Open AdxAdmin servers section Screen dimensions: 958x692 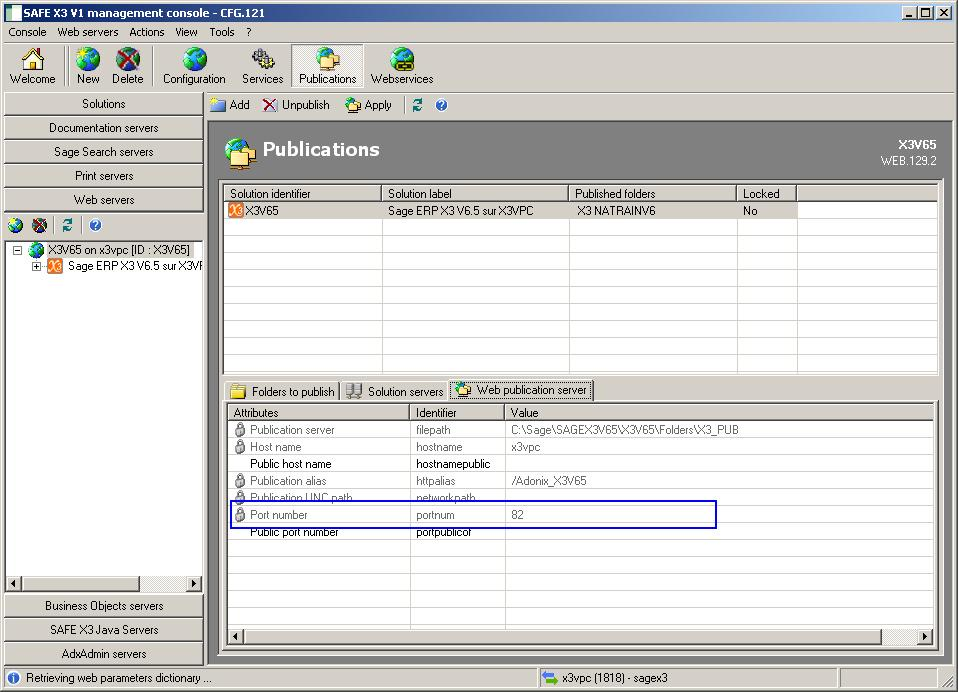point(104,654)
